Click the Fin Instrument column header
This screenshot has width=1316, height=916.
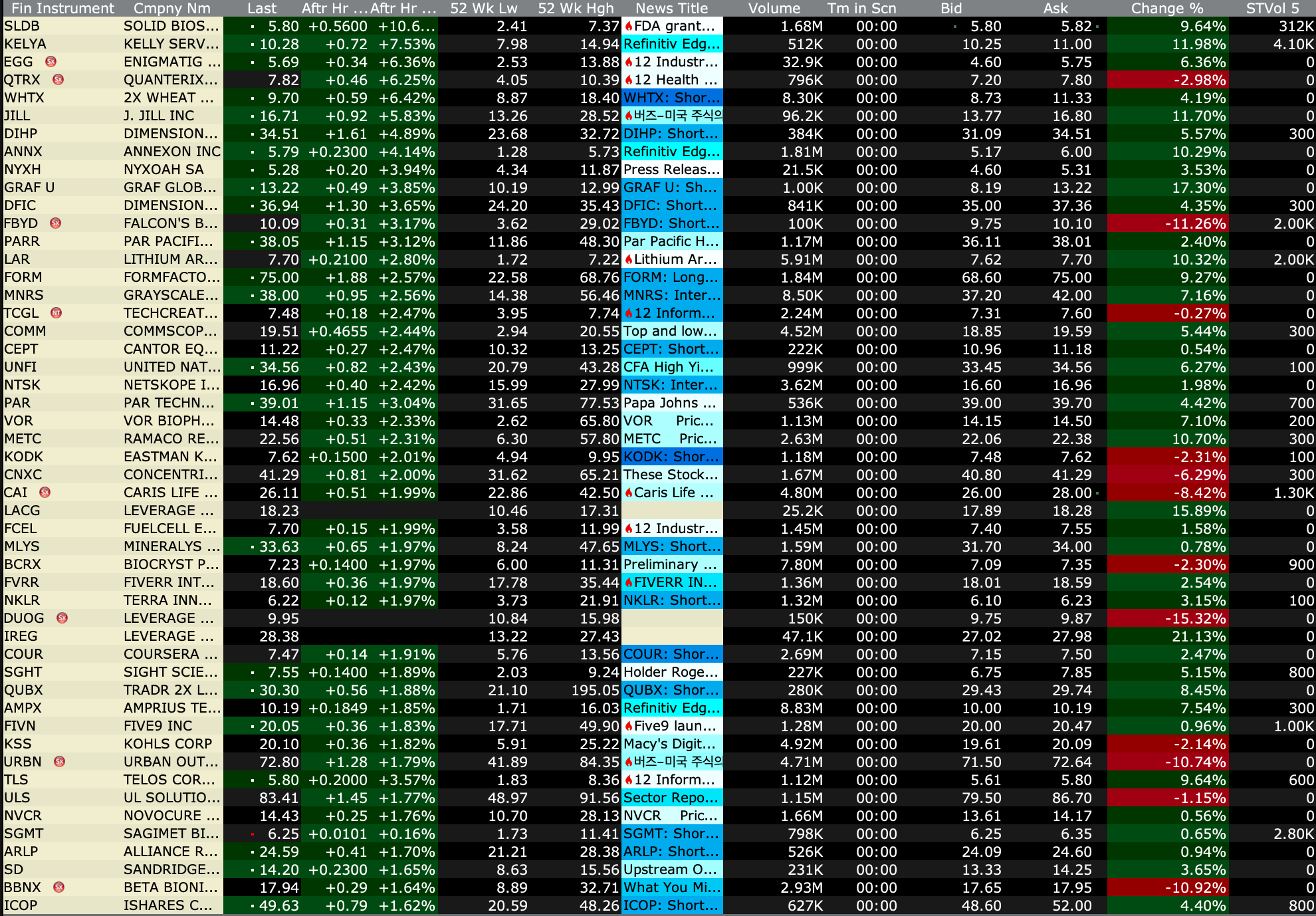[63, 8]
